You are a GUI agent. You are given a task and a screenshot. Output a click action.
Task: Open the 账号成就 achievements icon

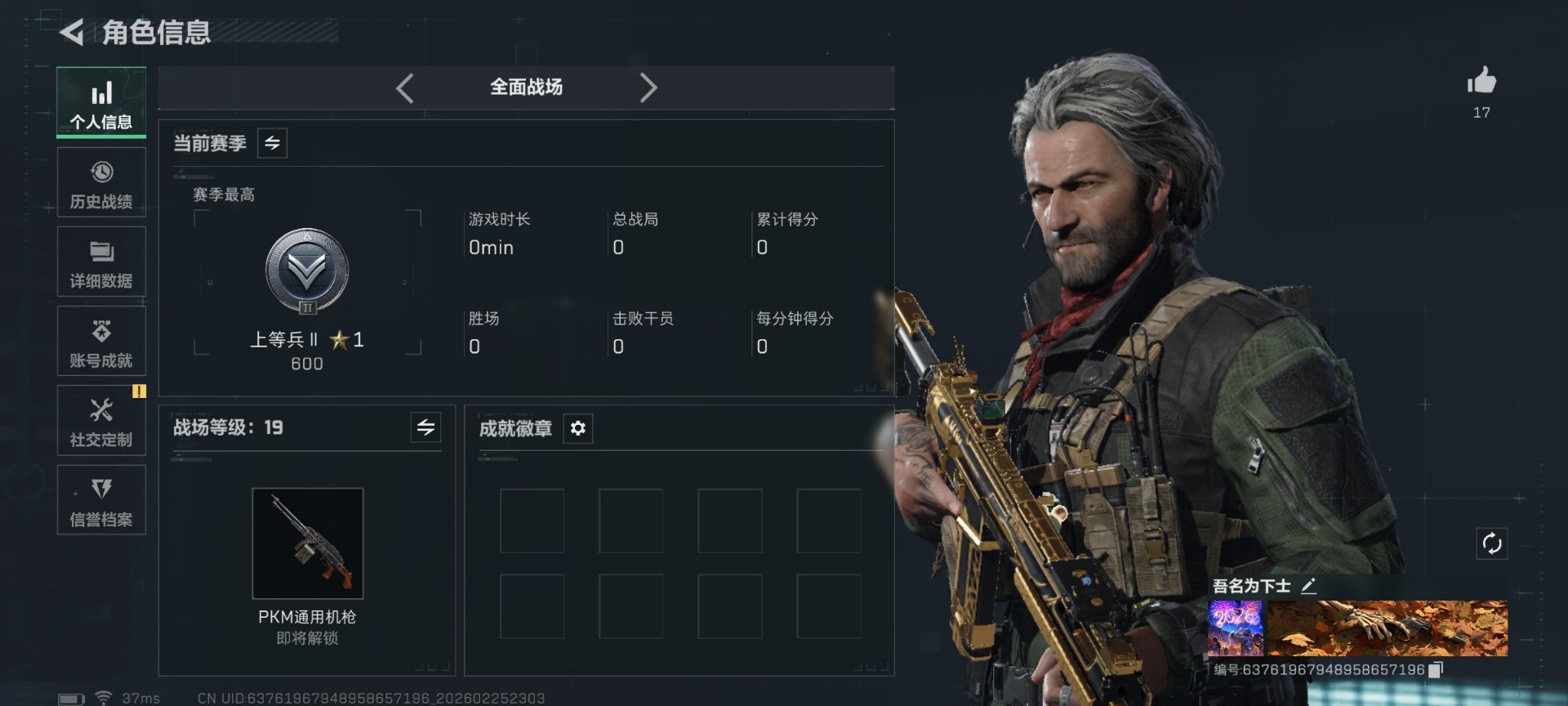(101, 342)
